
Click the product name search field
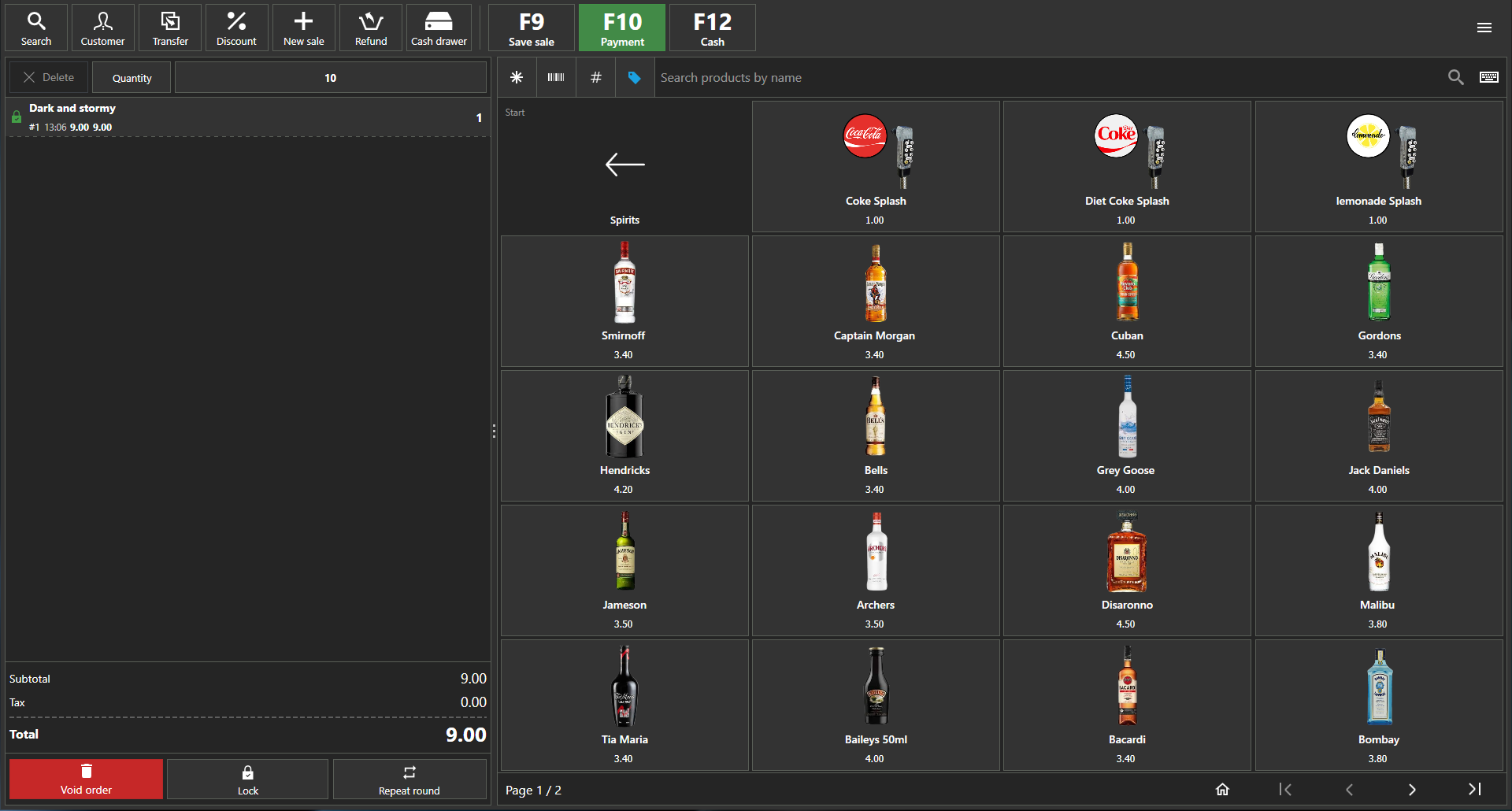click(x=1047, y=77)
